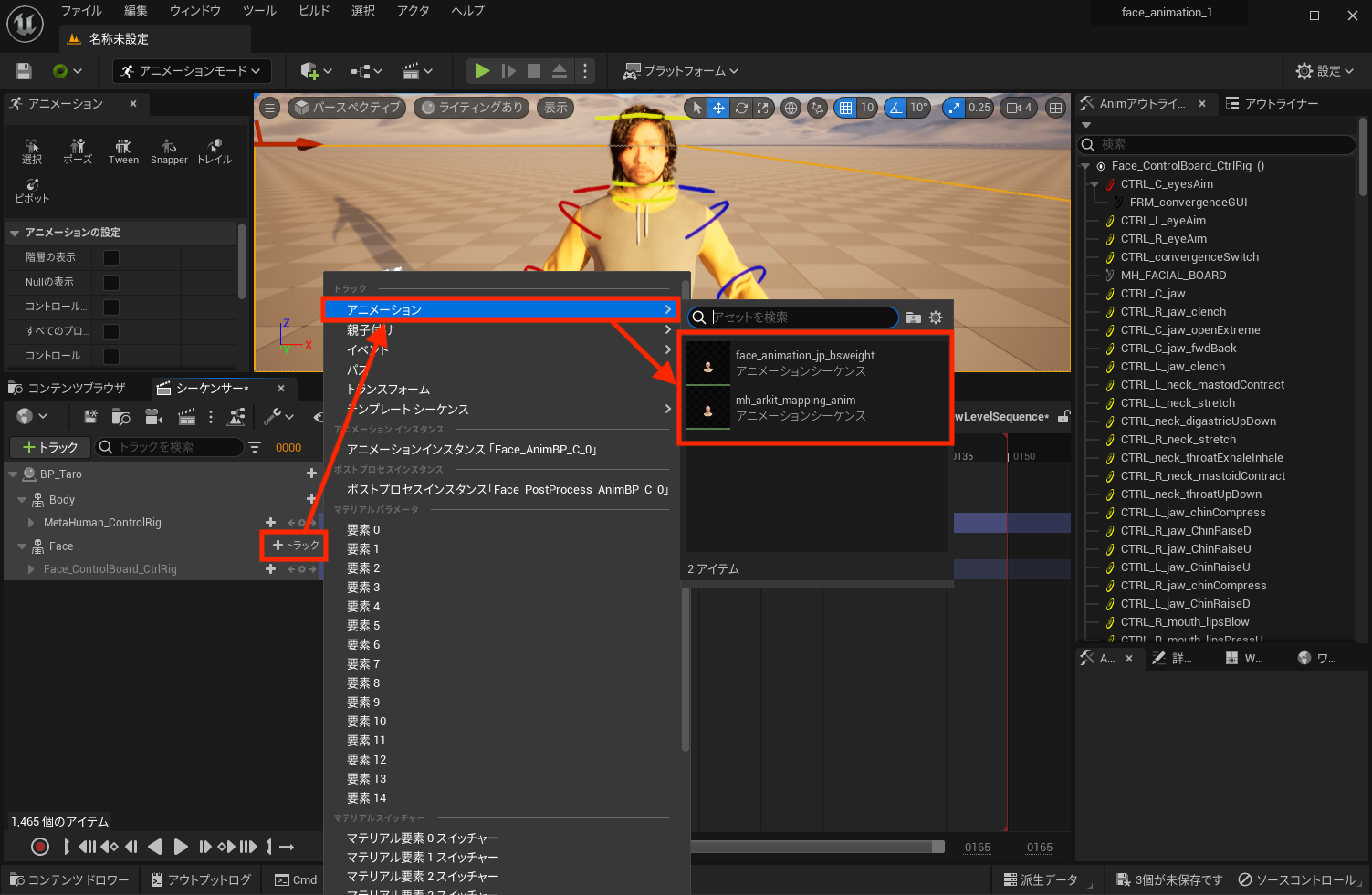Open the Output Log button
Viewport: 1372px width, 895px height.
[x=201, y=879]
